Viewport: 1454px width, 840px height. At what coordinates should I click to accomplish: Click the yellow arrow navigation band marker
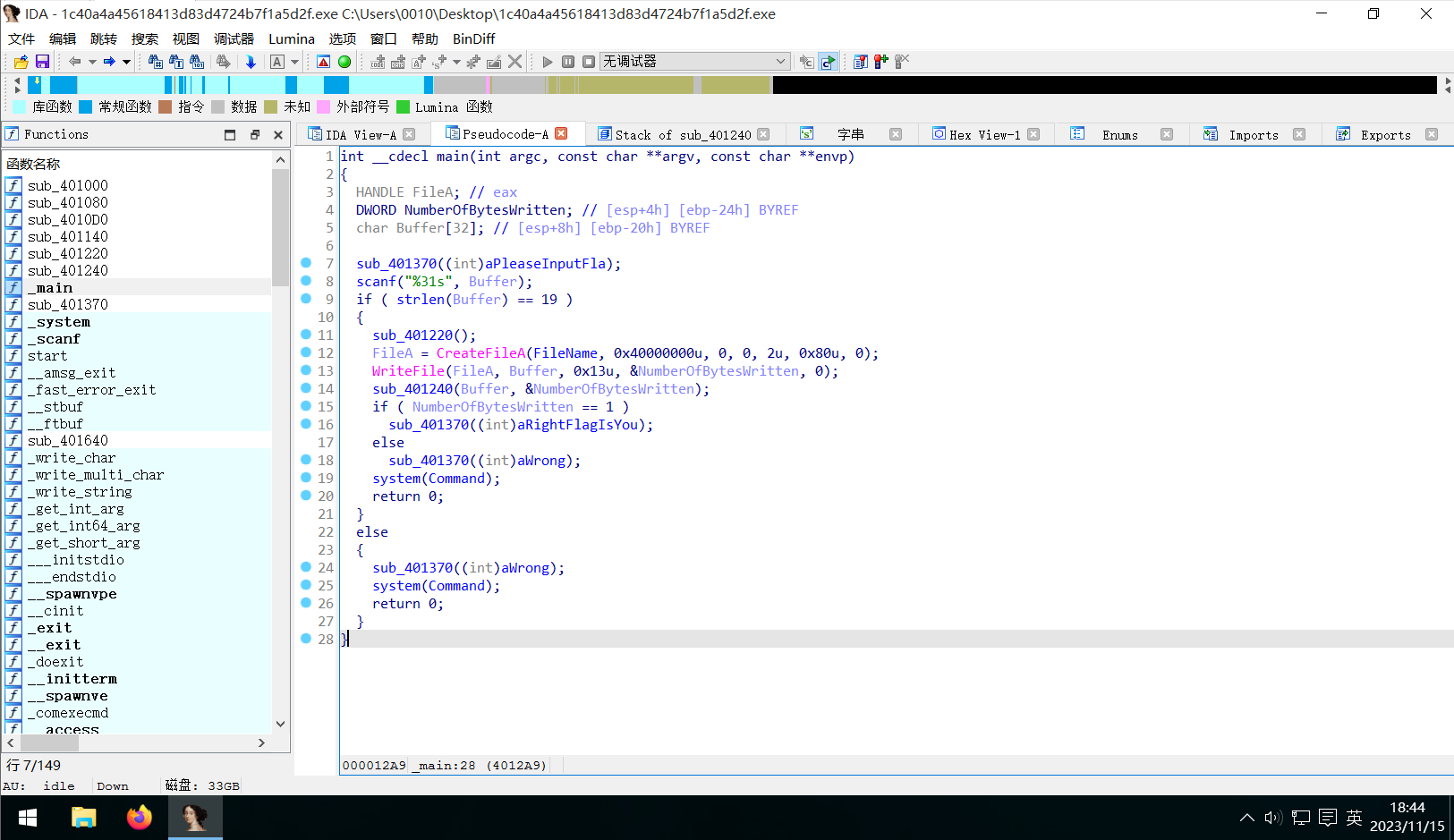pyautogui.click(x=36, y=81)
